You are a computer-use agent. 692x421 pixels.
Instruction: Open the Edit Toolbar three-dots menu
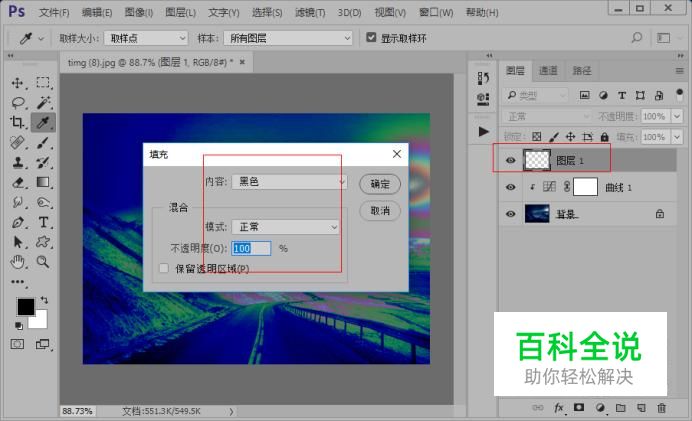[18, 282]
